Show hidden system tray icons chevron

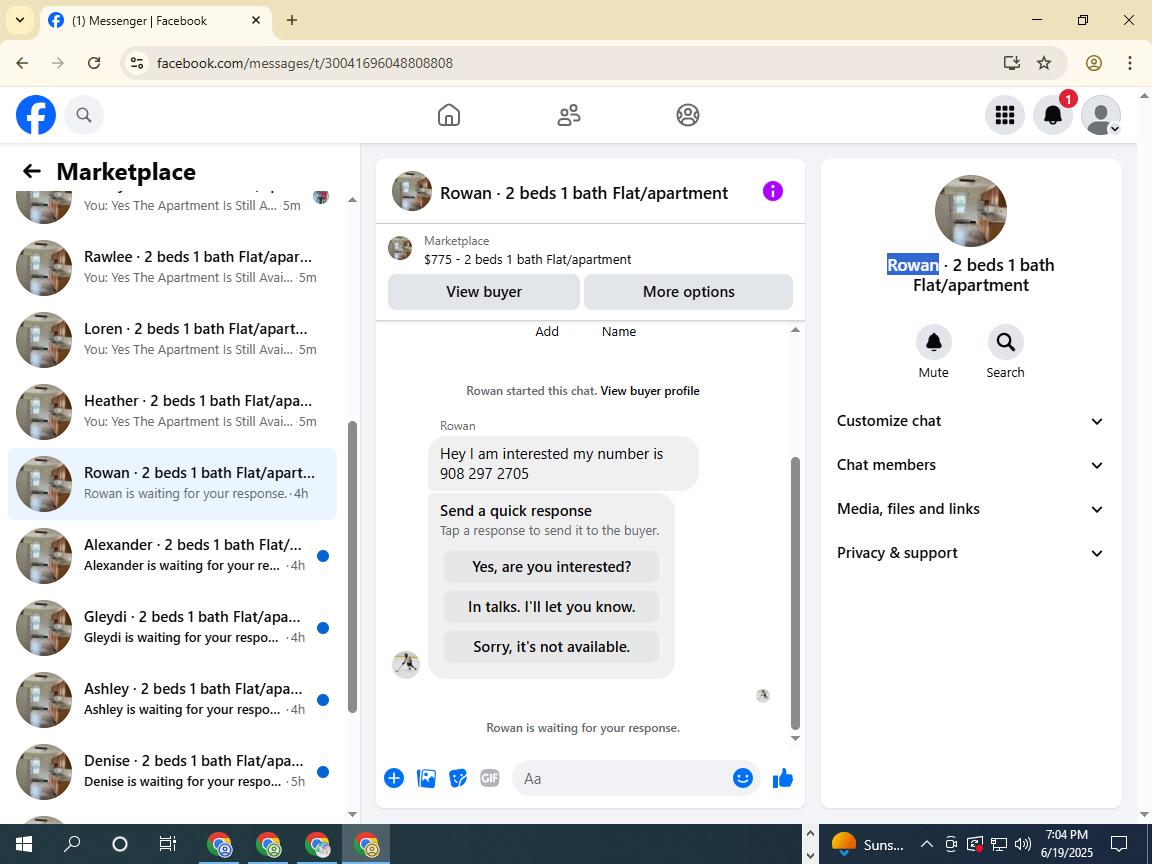tap(927, 843)
